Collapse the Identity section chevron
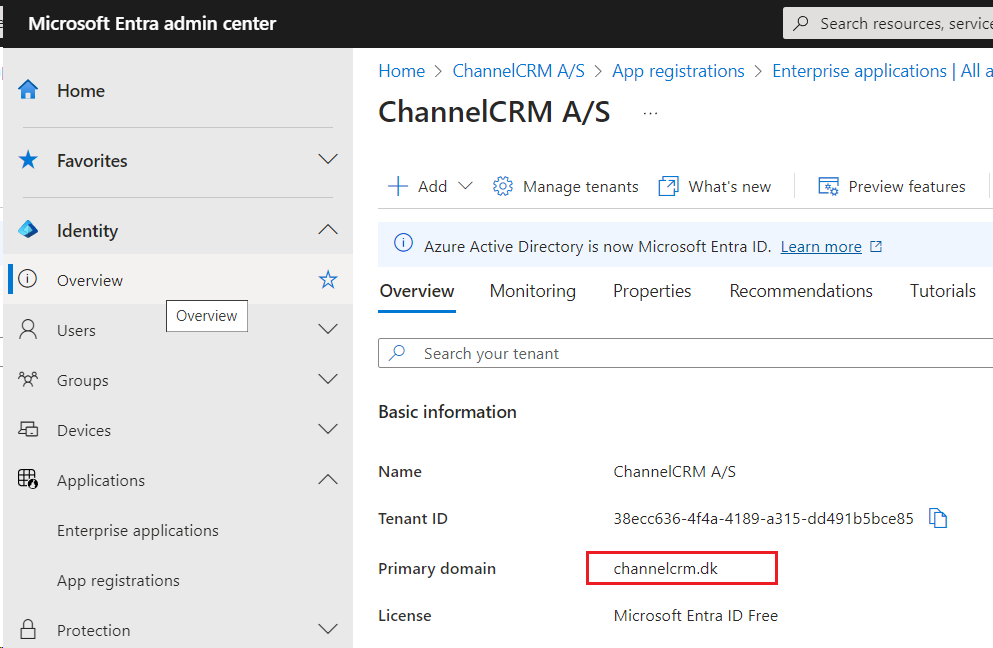 coord(327,229)
